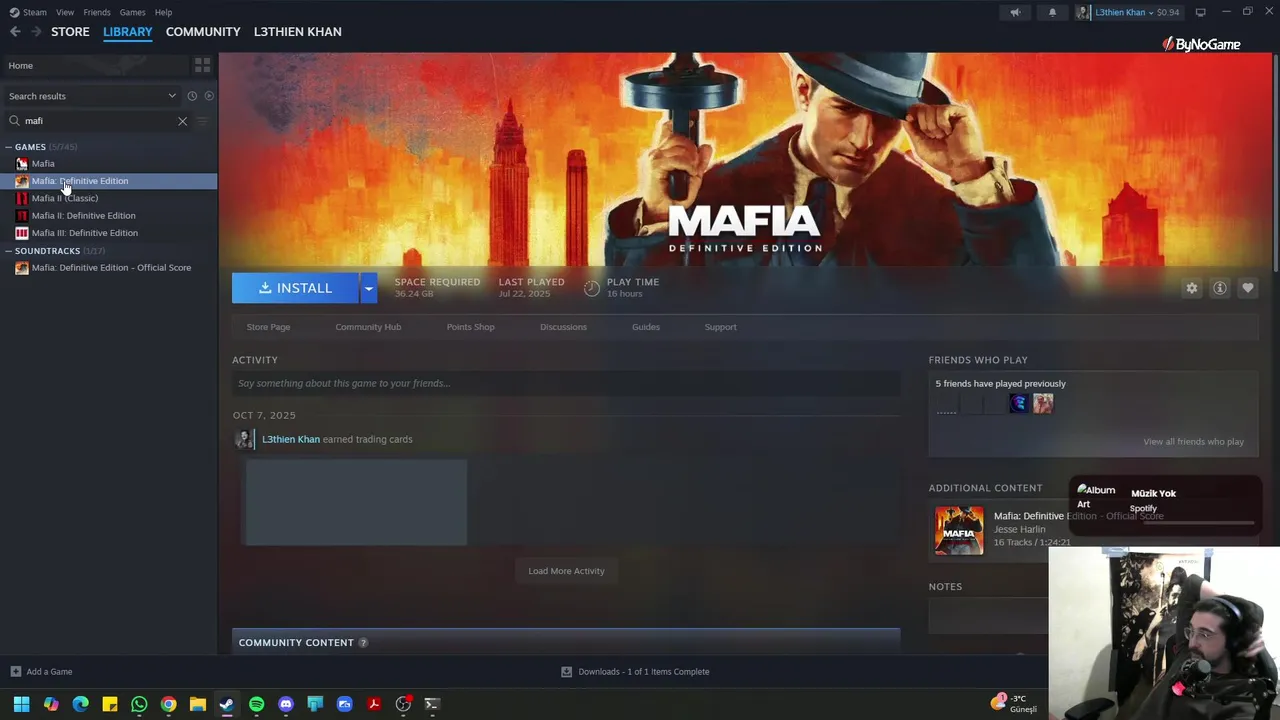Open L3thien Khan activity profile link
The image size is (1280, 720).
tap(291, 439)
